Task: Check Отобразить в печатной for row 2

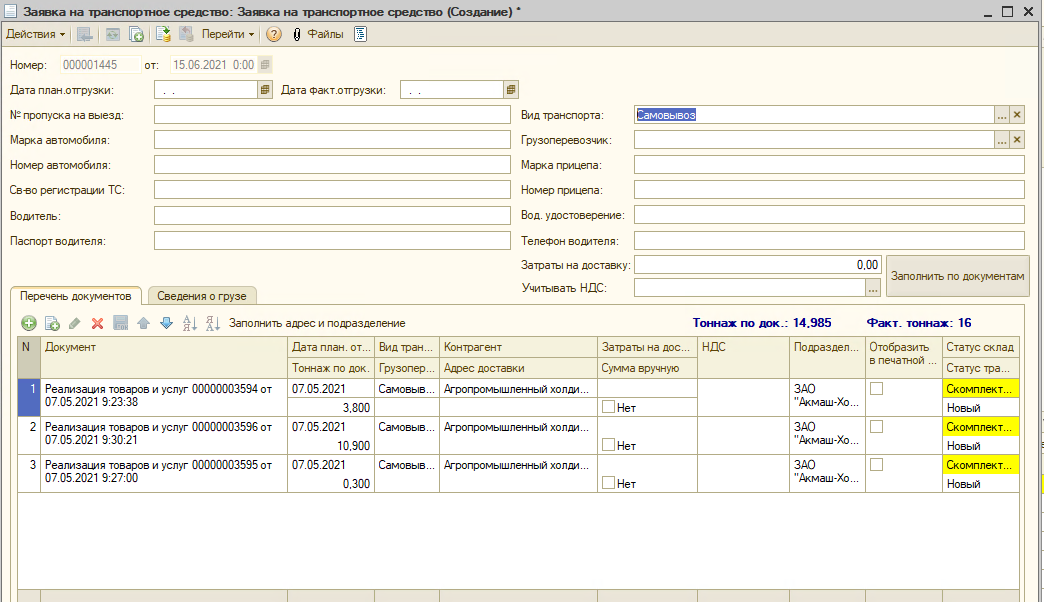Action: coord(876,426)
